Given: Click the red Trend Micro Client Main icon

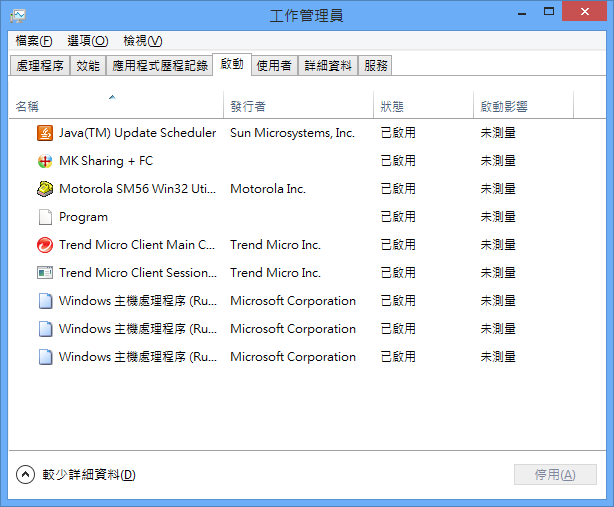Looking at the screenshot, I should pos(45,245).
